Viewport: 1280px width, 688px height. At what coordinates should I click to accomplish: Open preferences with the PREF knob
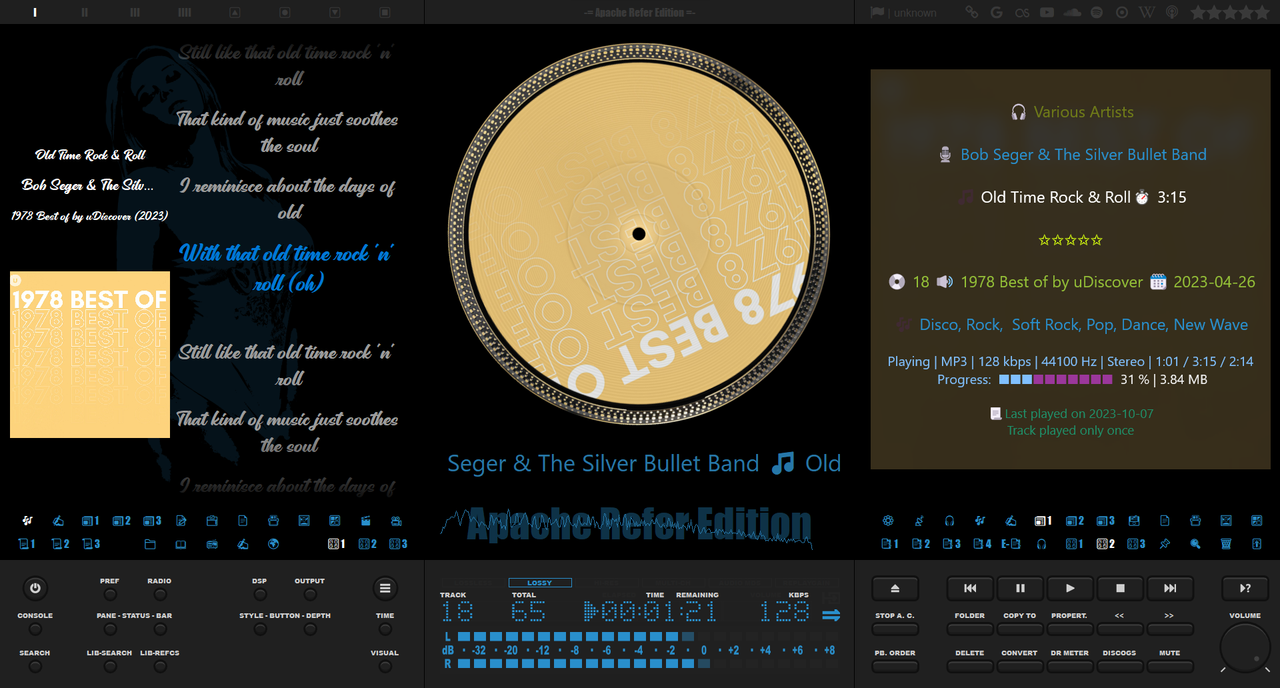coord(110,594)
